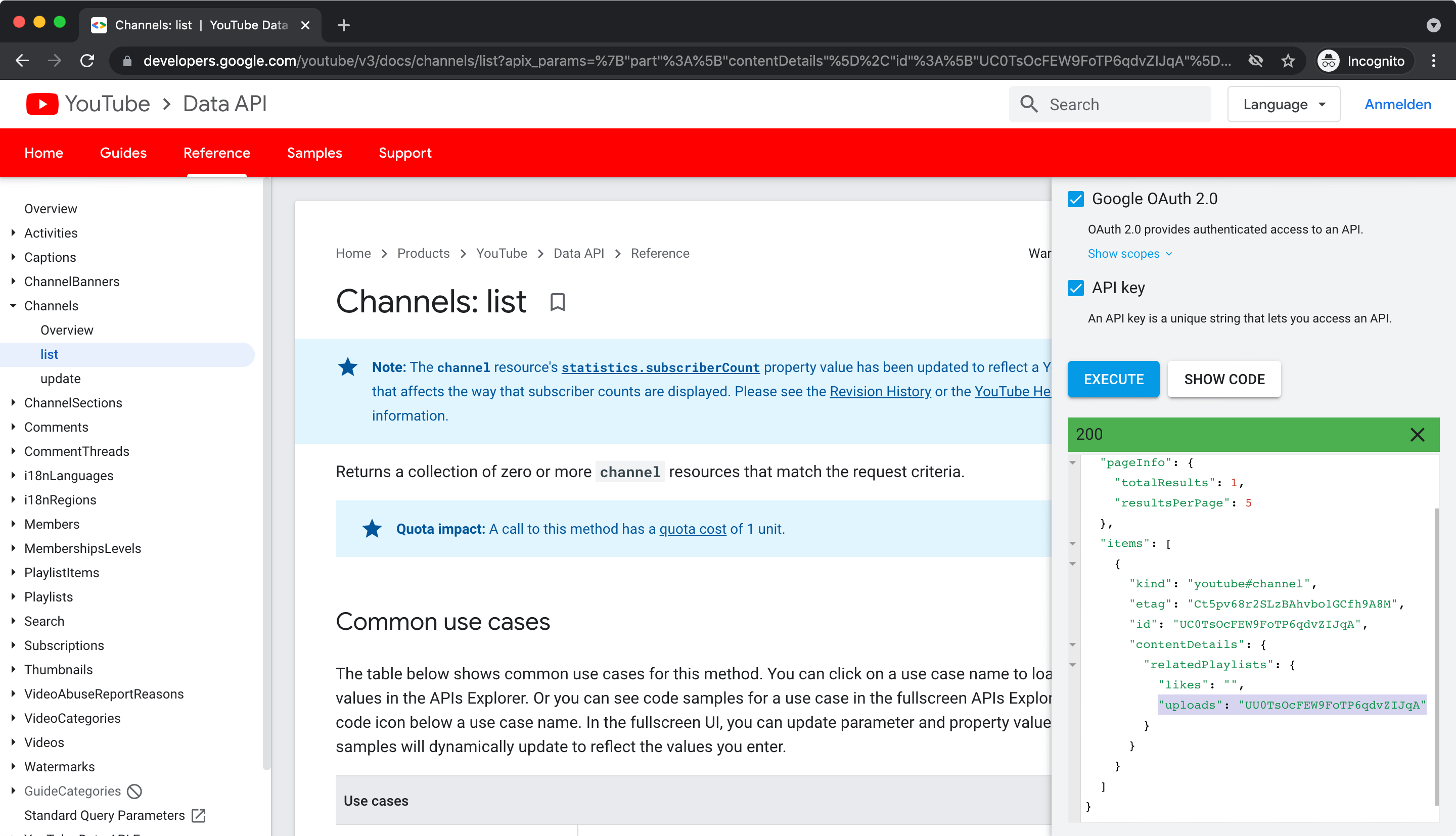
Task: Select Overview under Channels
Action: 67,330
